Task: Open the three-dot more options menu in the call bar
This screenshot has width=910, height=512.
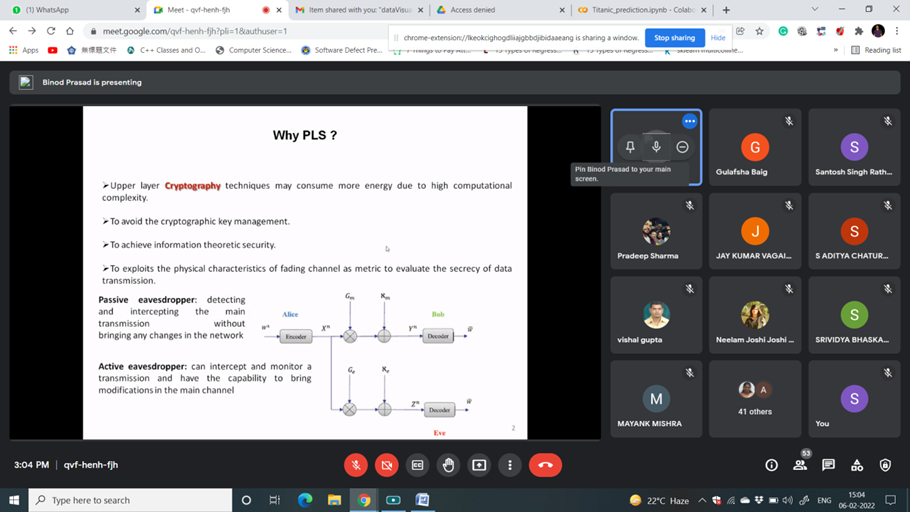Action: pos(510,465)
